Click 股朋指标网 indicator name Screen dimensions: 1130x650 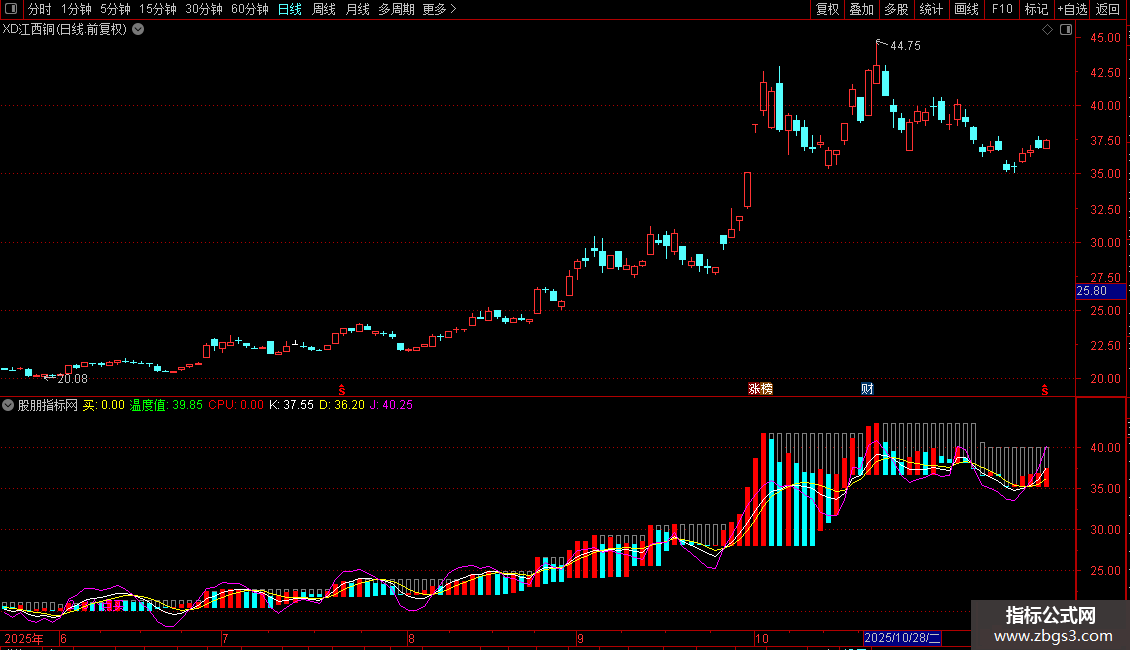tap(48, 405)
